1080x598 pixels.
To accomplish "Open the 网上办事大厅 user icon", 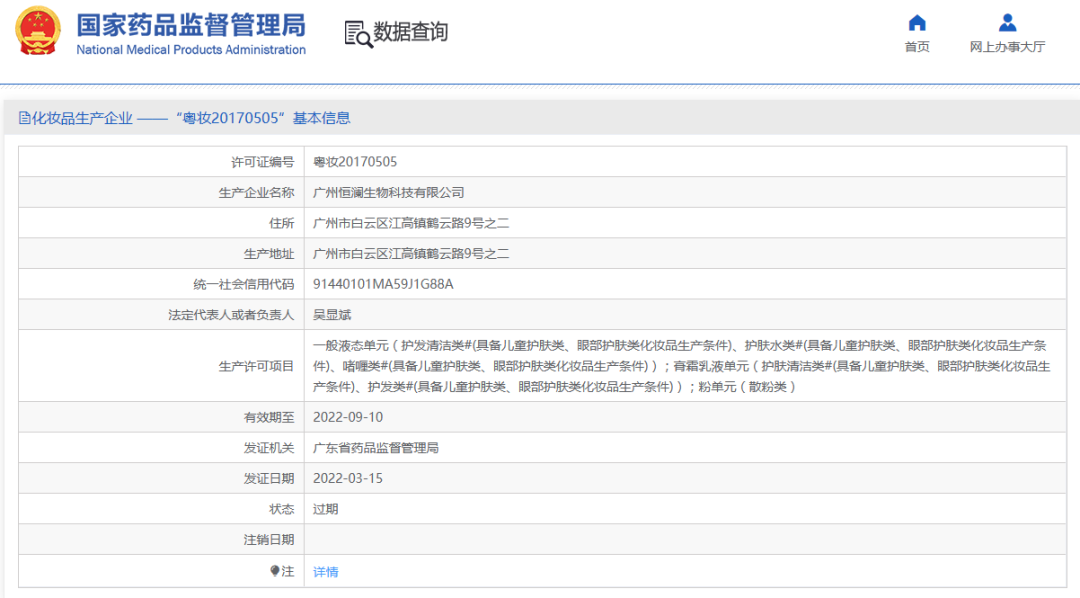I will [1007, 23].
